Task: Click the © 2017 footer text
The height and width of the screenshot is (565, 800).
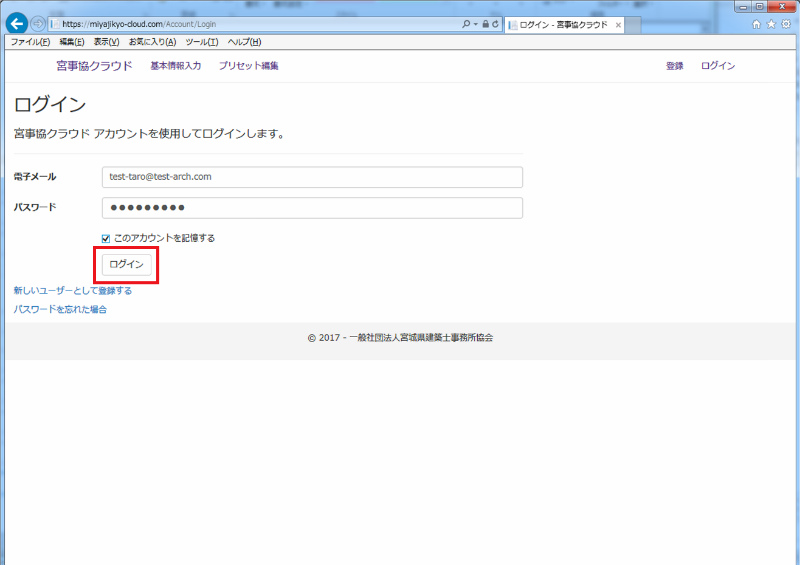Action: point(401,337)
